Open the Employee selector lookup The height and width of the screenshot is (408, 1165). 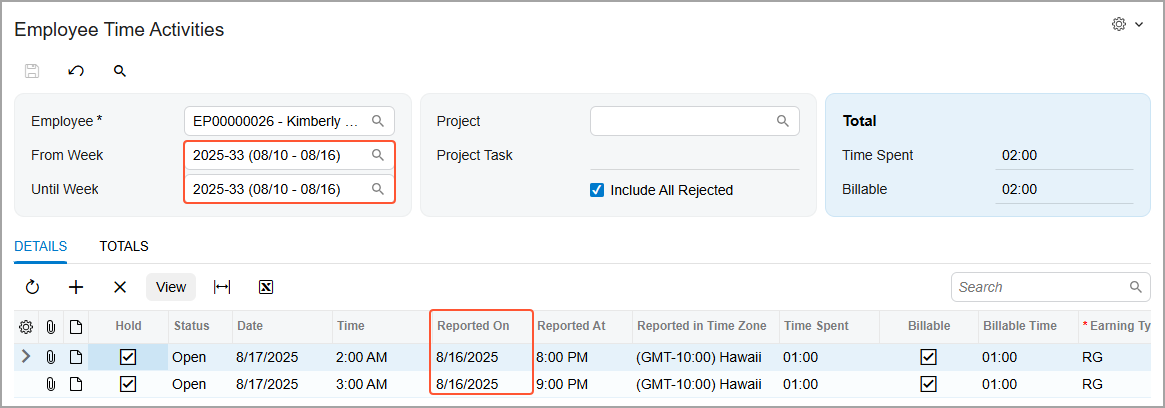[378, 121]
